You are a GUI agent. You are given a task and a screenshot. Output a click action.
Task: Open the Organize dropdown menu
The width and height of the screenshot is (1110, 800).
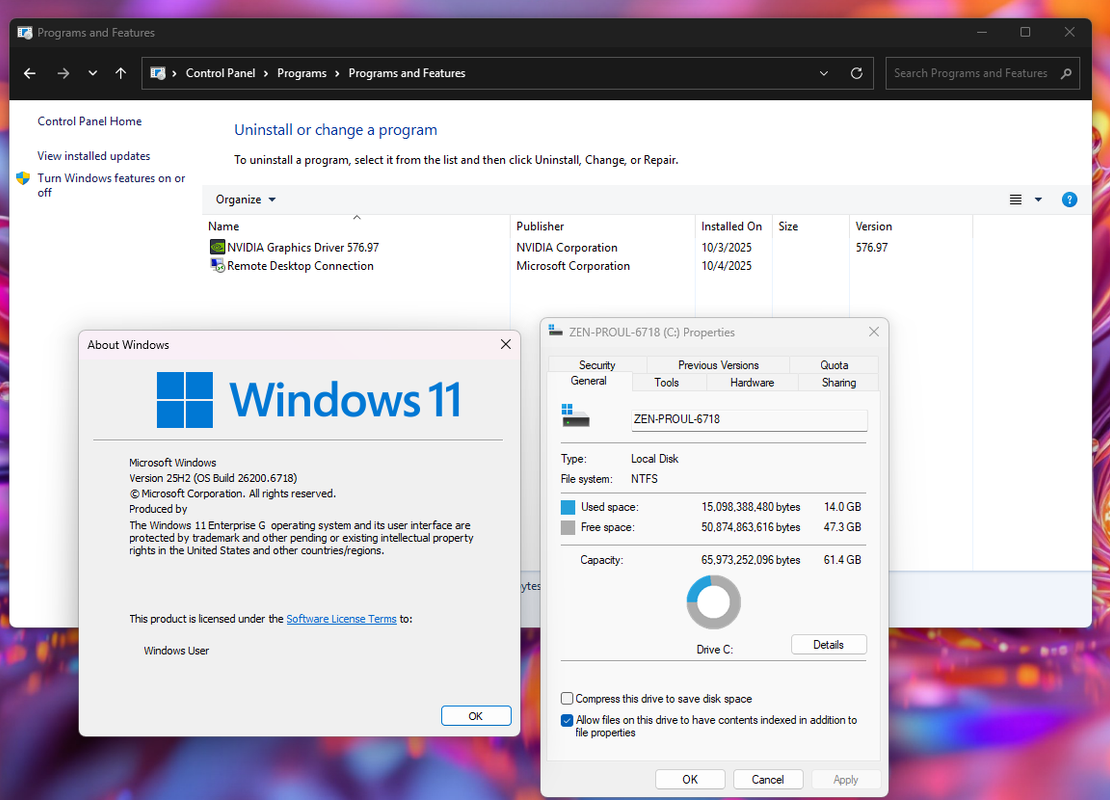(246, 200)
